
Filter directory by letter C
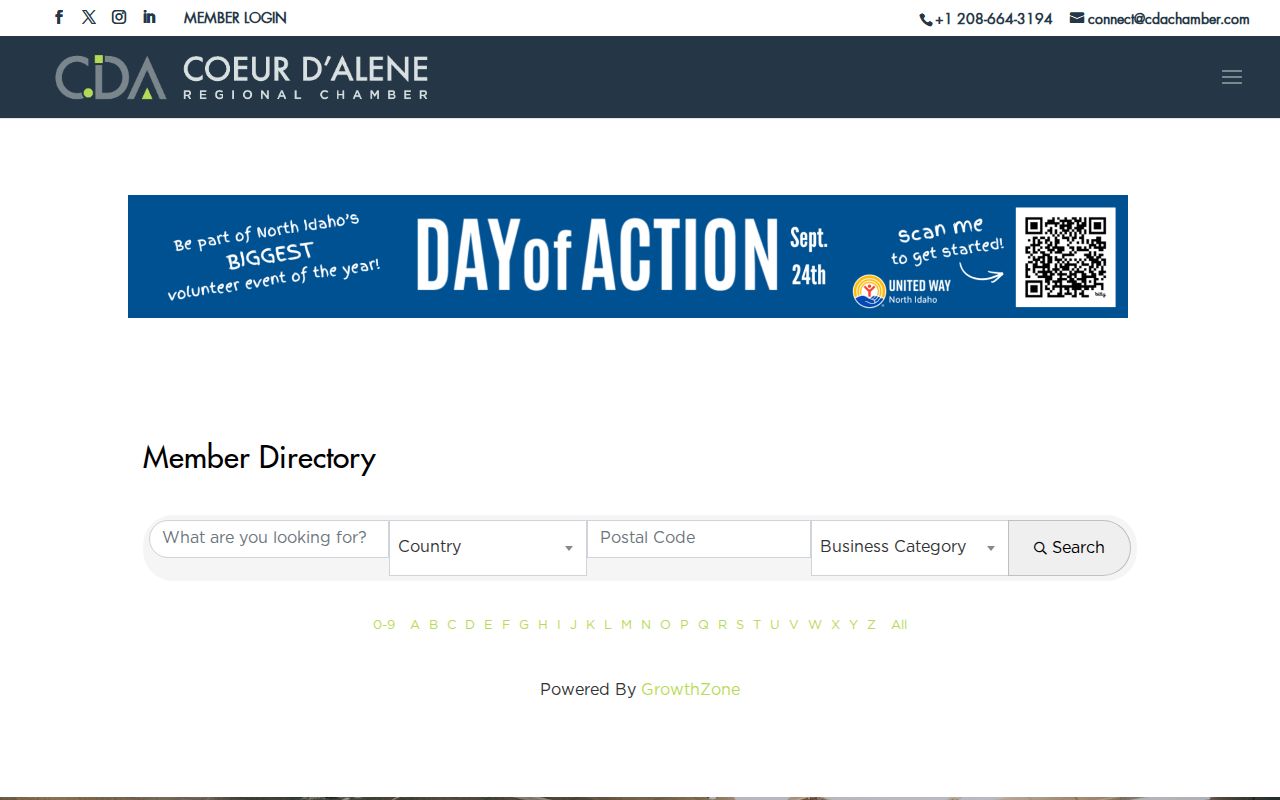point(451,625)
